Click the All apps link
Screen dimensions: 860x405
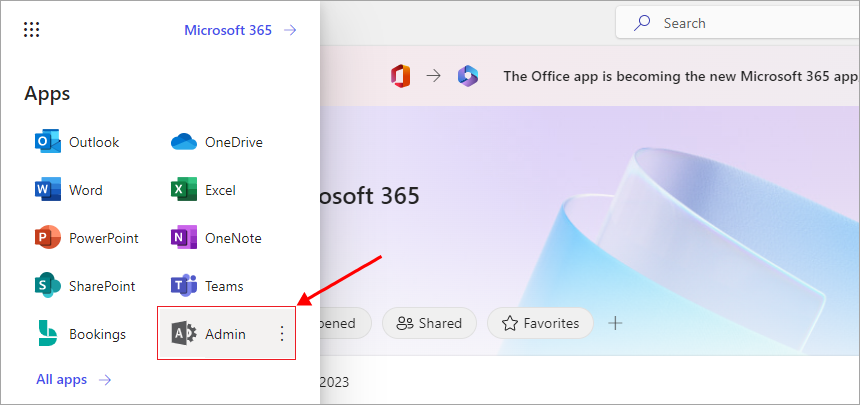73,380
